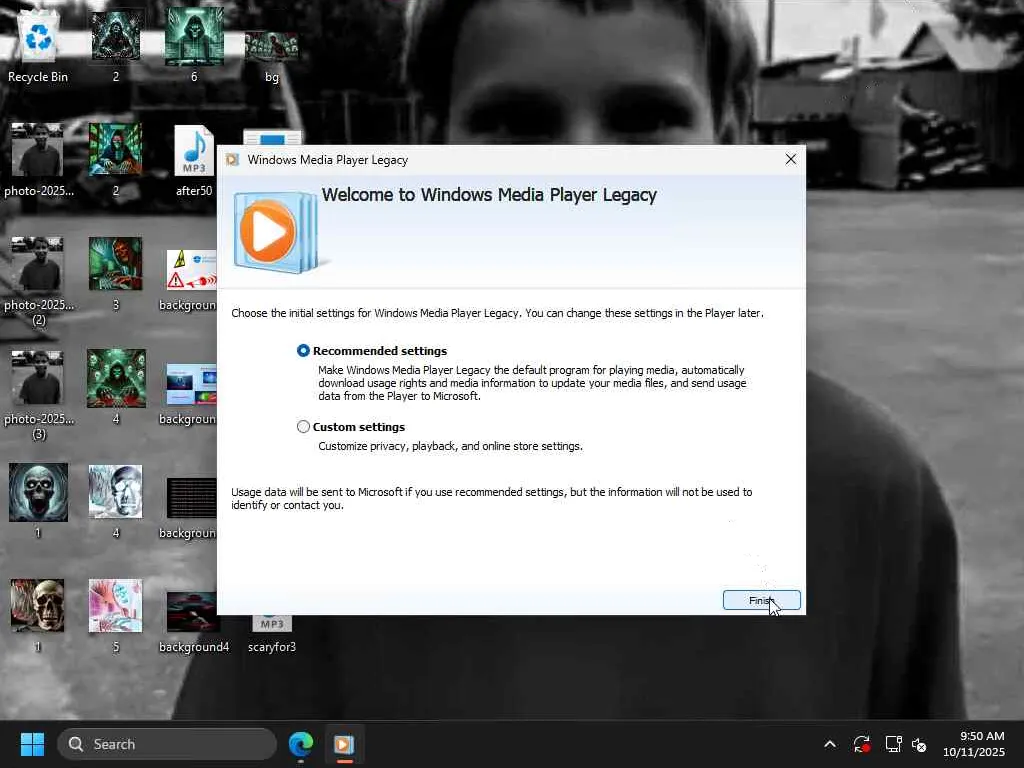
Task: Click the taskbar Search box
Action: pyautogui.click(x=167, y=744)
